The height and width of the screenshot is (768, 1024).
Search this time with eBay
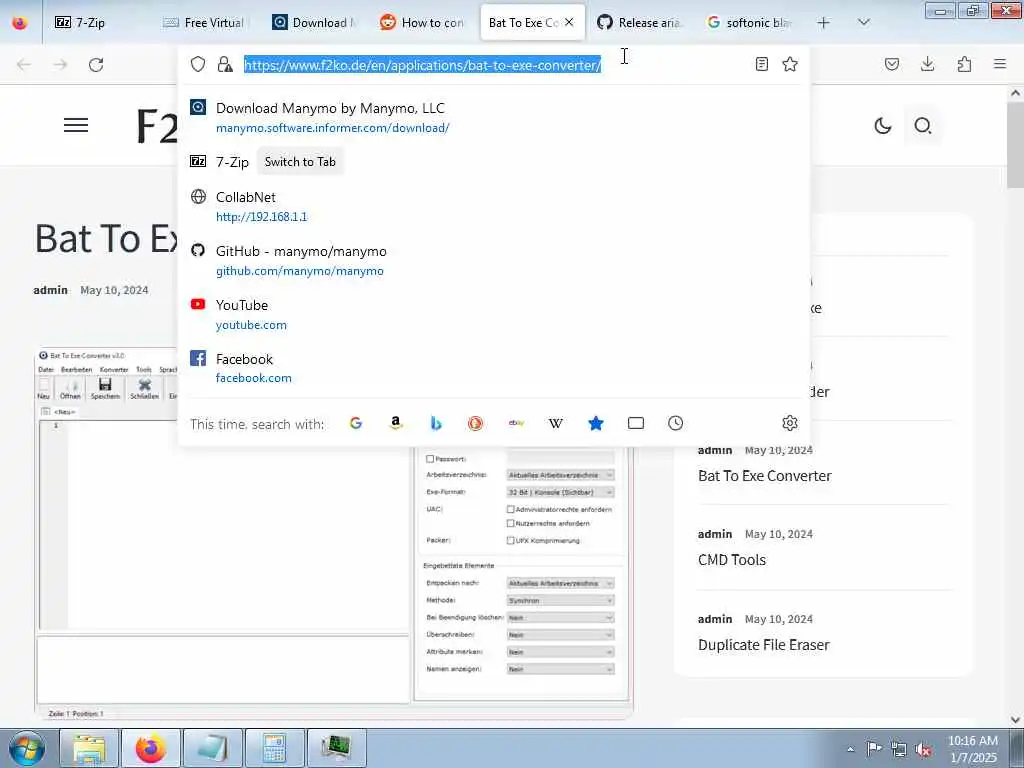tap(516, 423)
